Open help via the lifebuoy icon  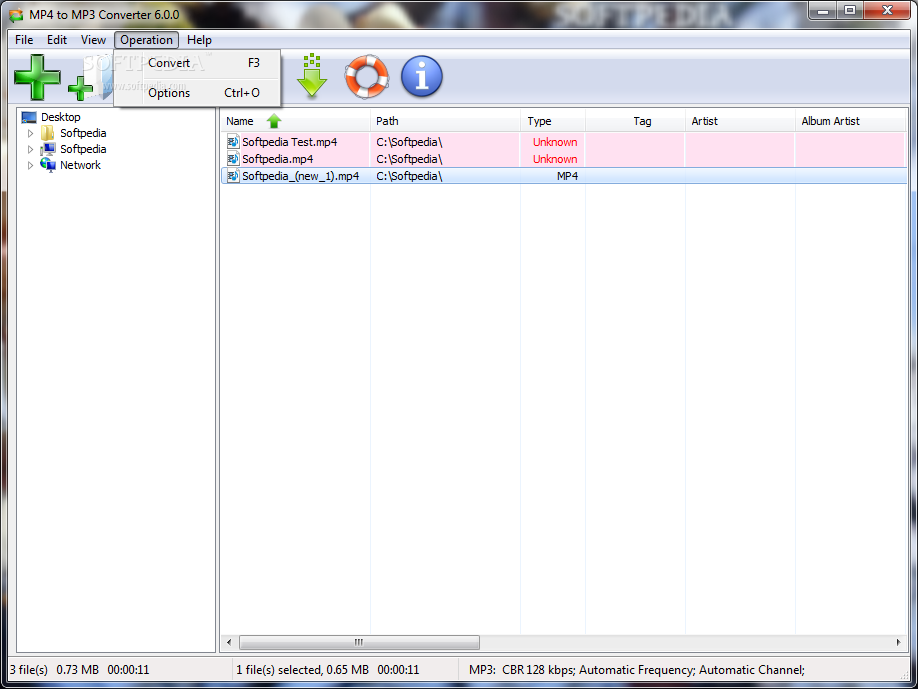[x=367, y=77]
